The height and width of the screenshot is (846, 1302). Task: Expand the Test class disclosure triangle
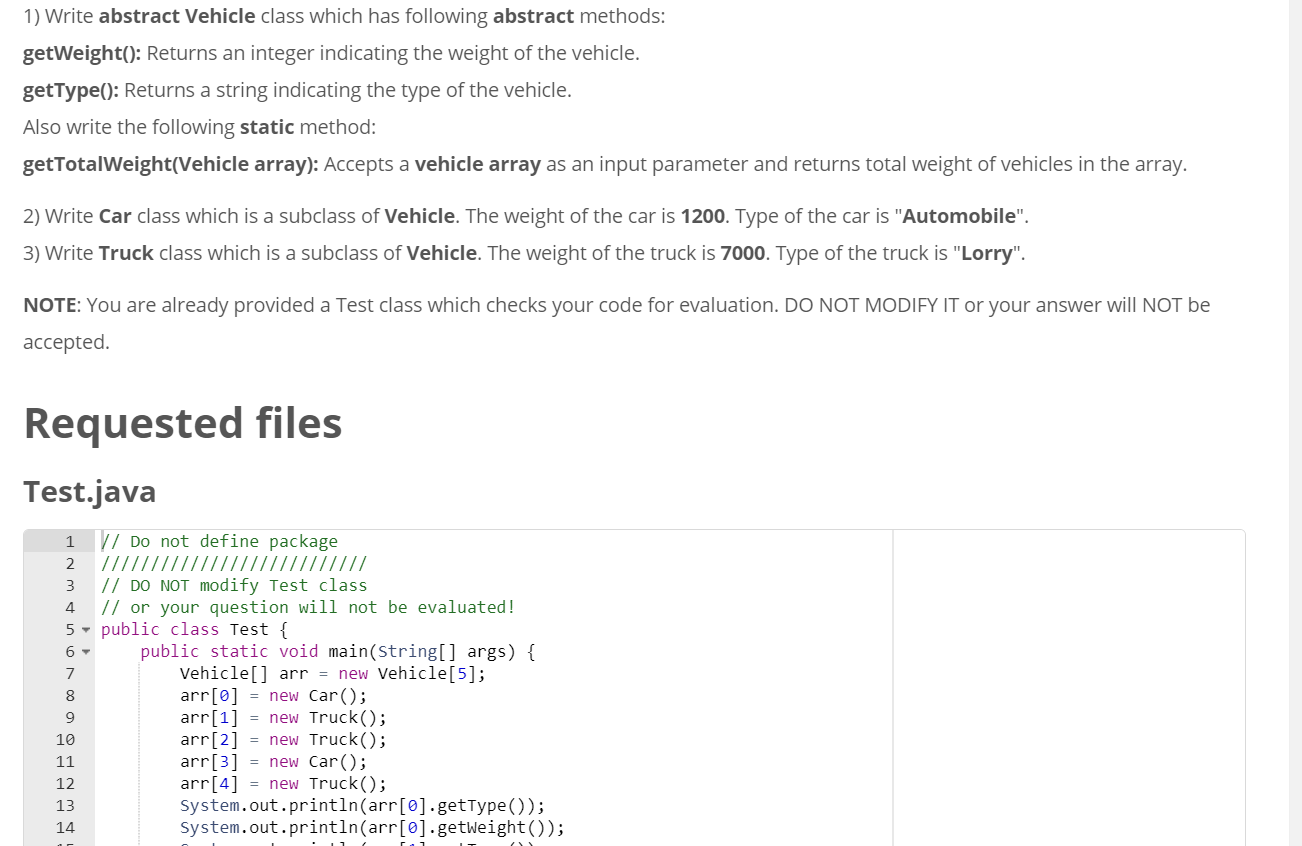point(85,629)
